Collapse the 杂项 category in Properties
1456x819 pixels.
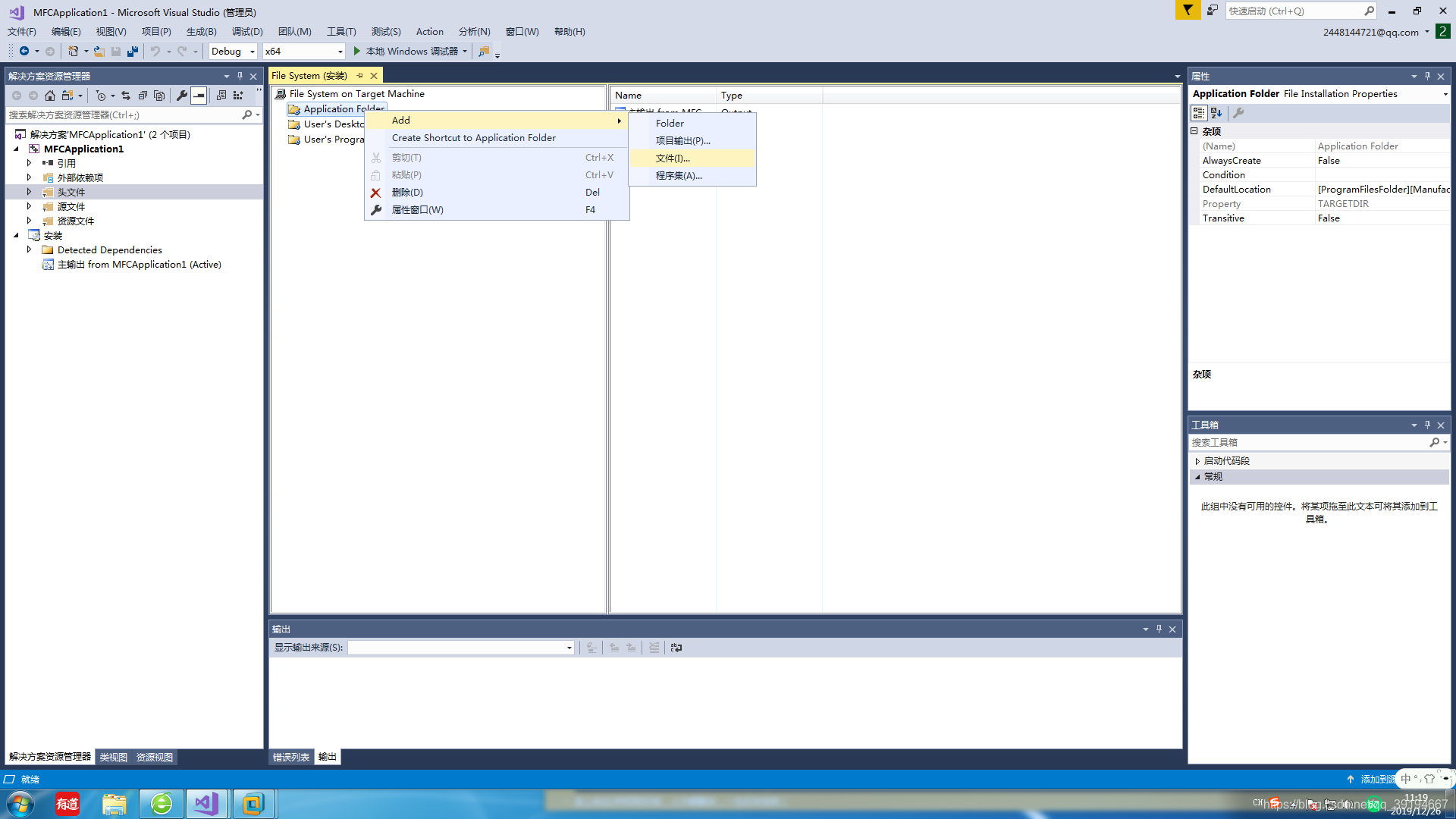point(1194,131)
